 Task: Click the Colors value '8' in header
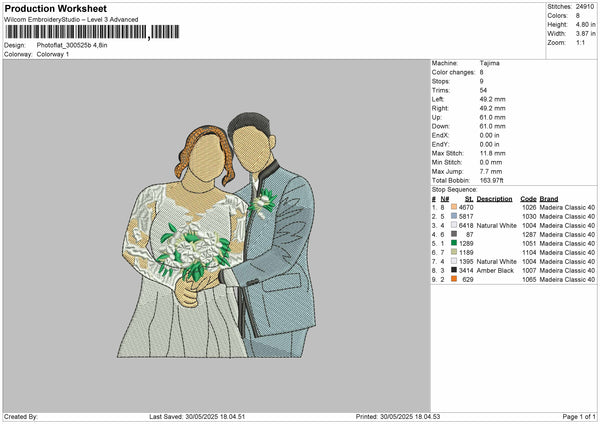578,16
